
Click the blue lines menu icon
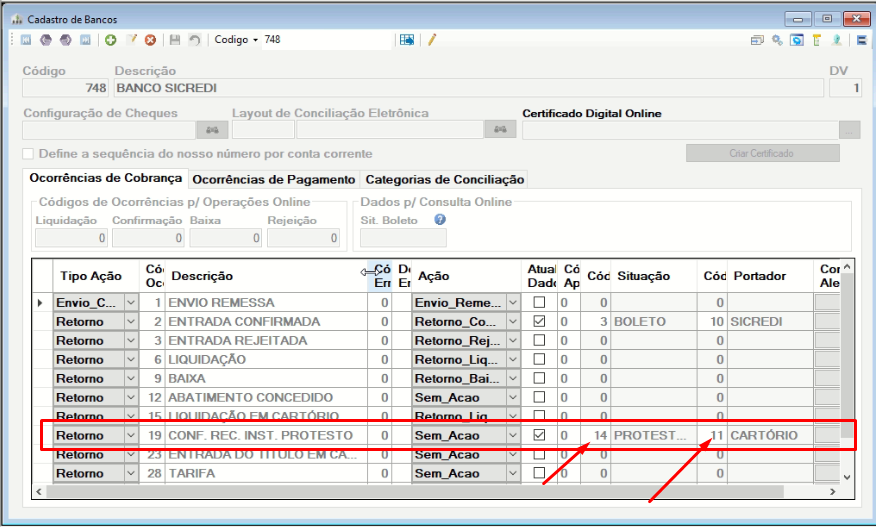pyautogui.click(x=861, y=40)
